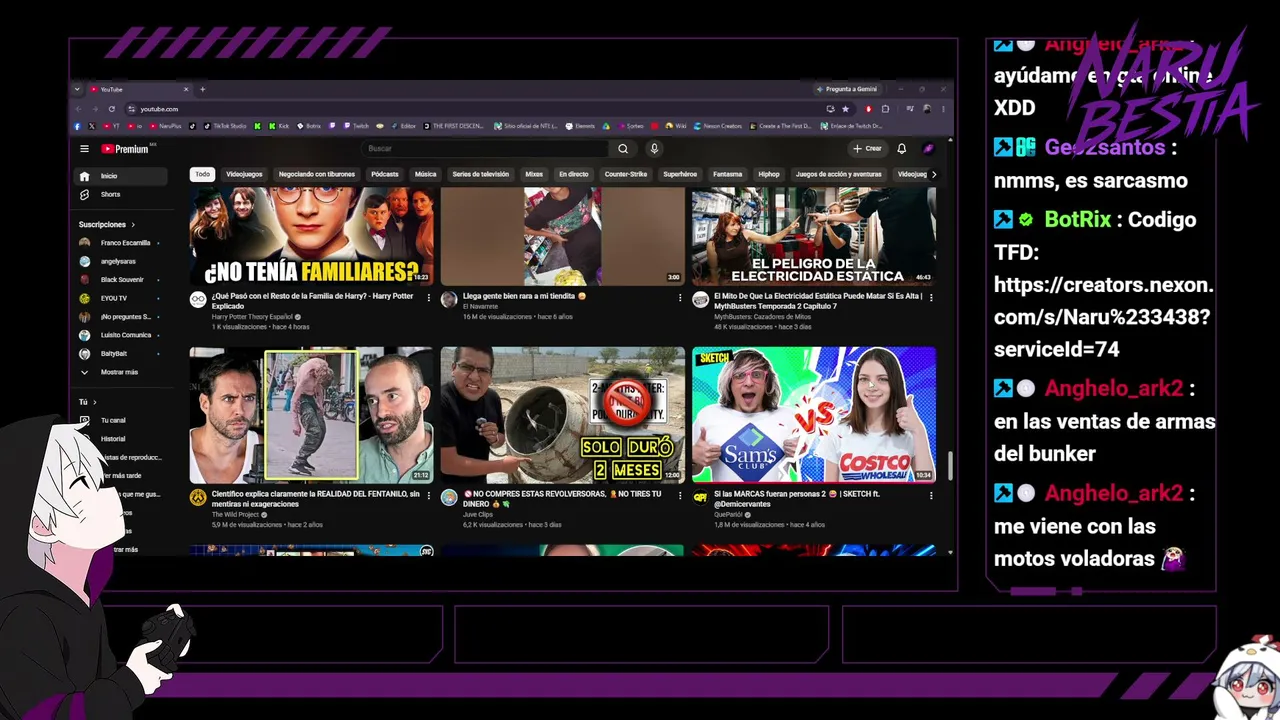This screenshot has width=1280, height=720.
Task: Expand the Tú section arrow
Action: 95,402
